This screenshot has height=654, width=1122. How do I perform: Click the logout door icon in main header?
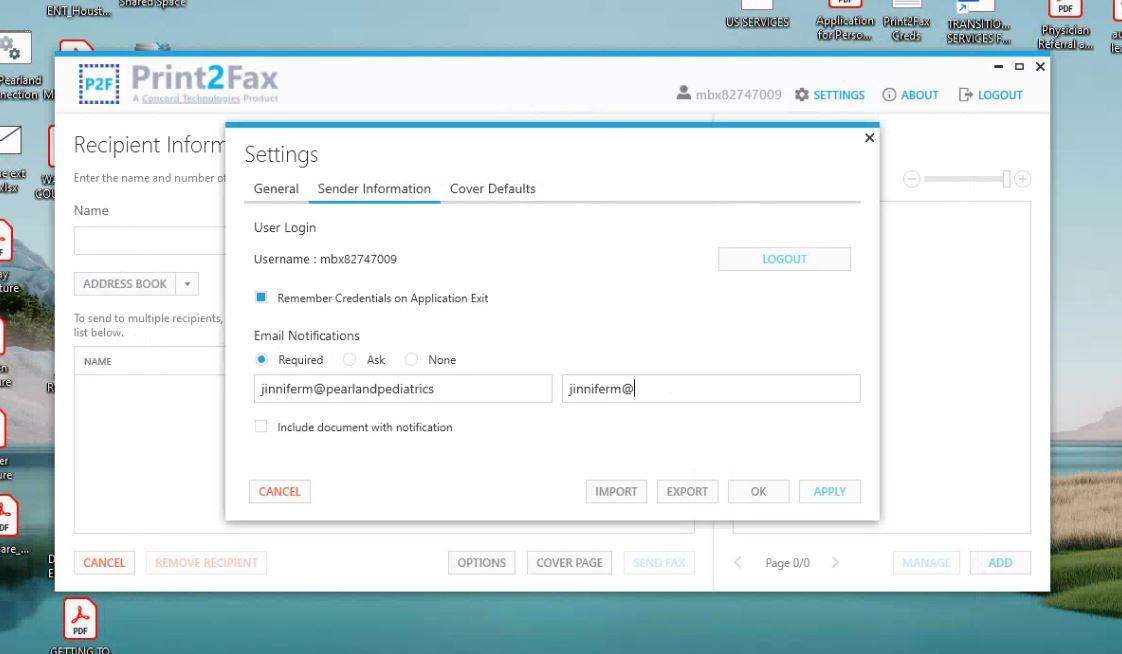point(965,94)
